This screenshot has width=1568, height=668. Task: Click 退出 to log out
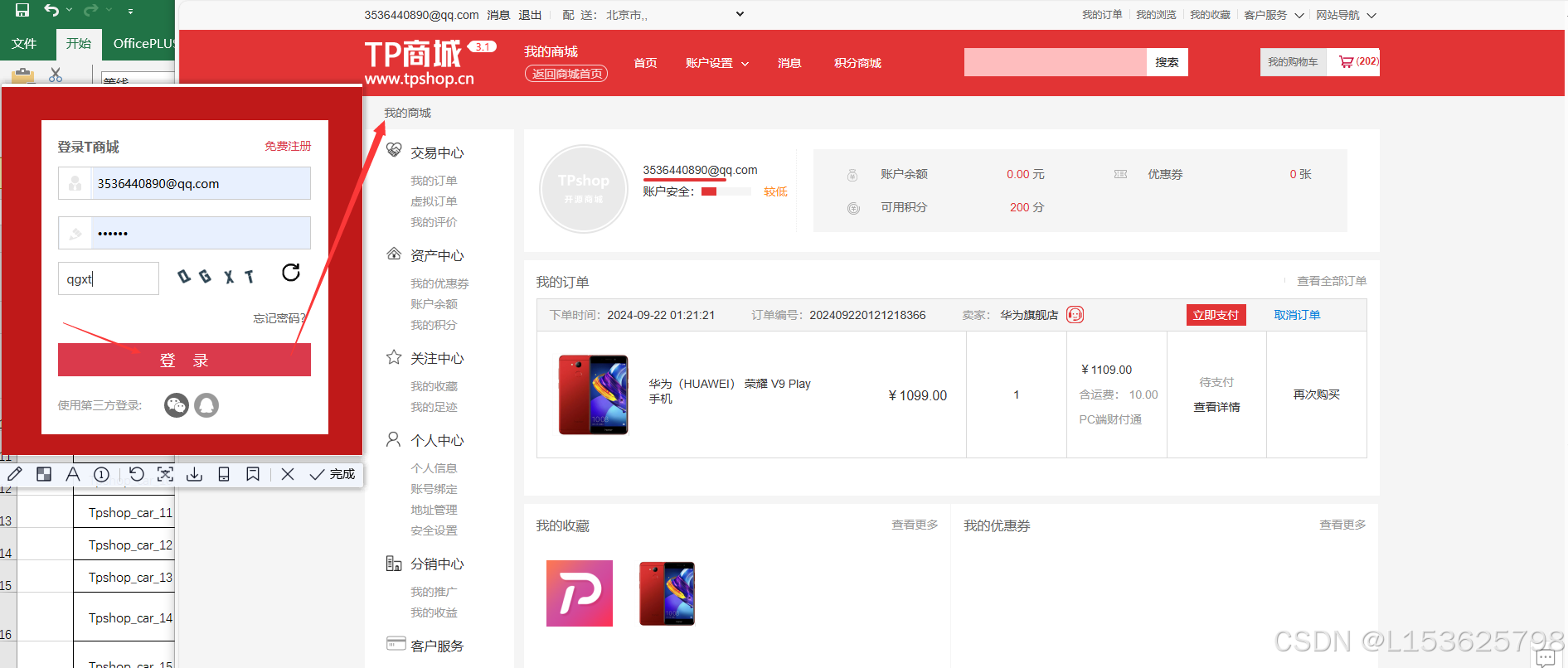[530, 15]
